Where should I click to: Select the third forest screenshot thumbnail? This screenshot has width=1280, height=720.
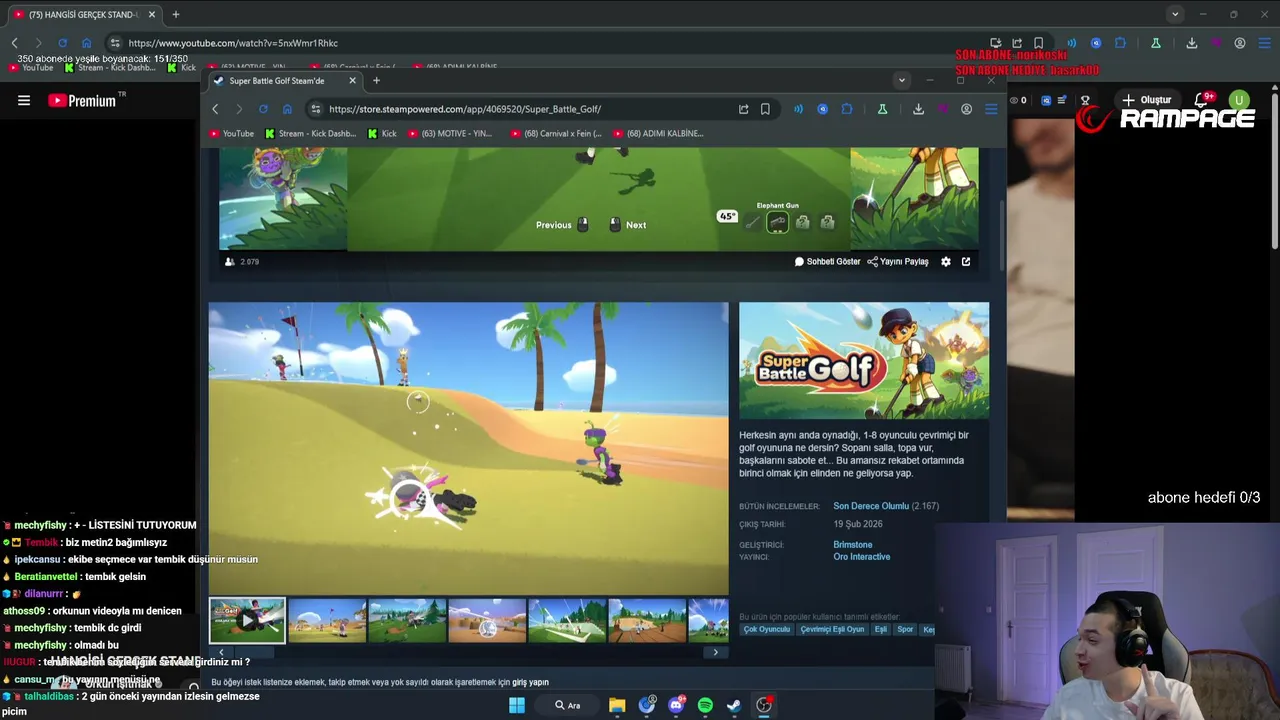point(407,621)
